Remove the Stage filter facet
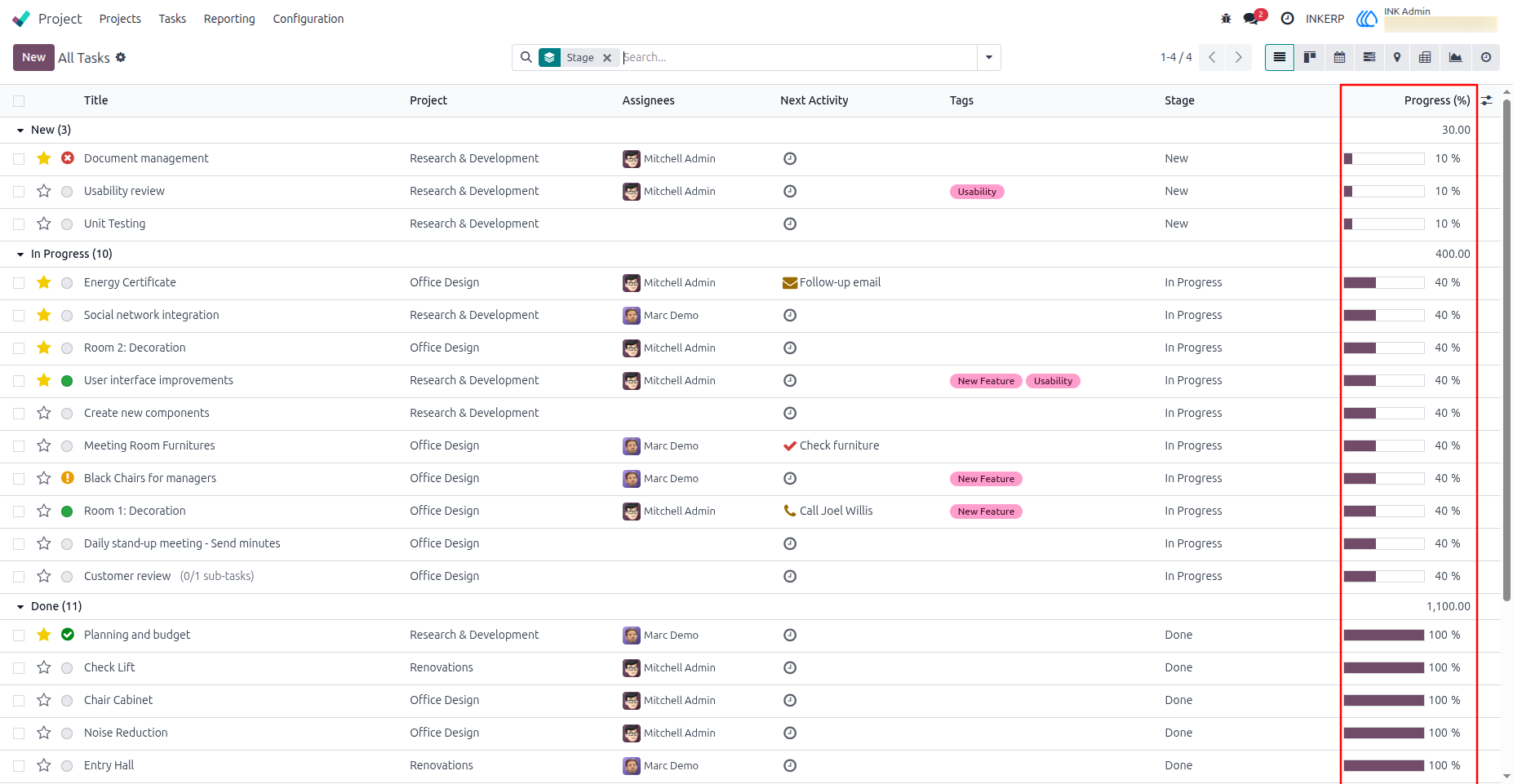Screen dimensions: 1513x784 607,57
